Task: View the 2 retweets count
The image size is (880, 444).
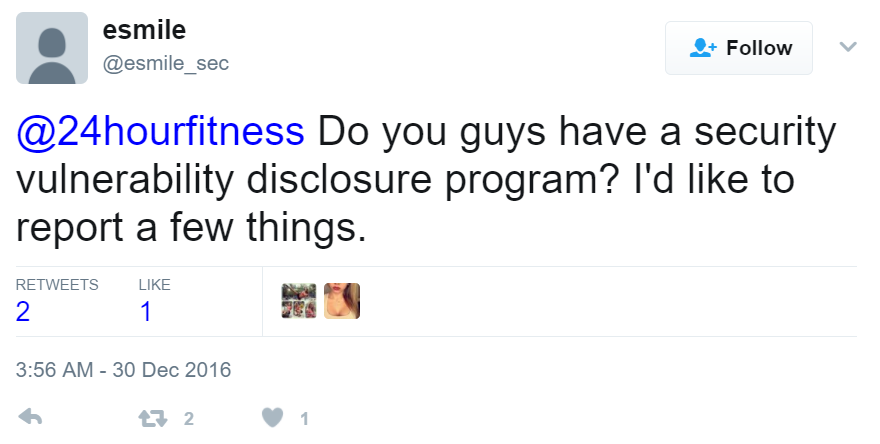Action: click(23, 312)
